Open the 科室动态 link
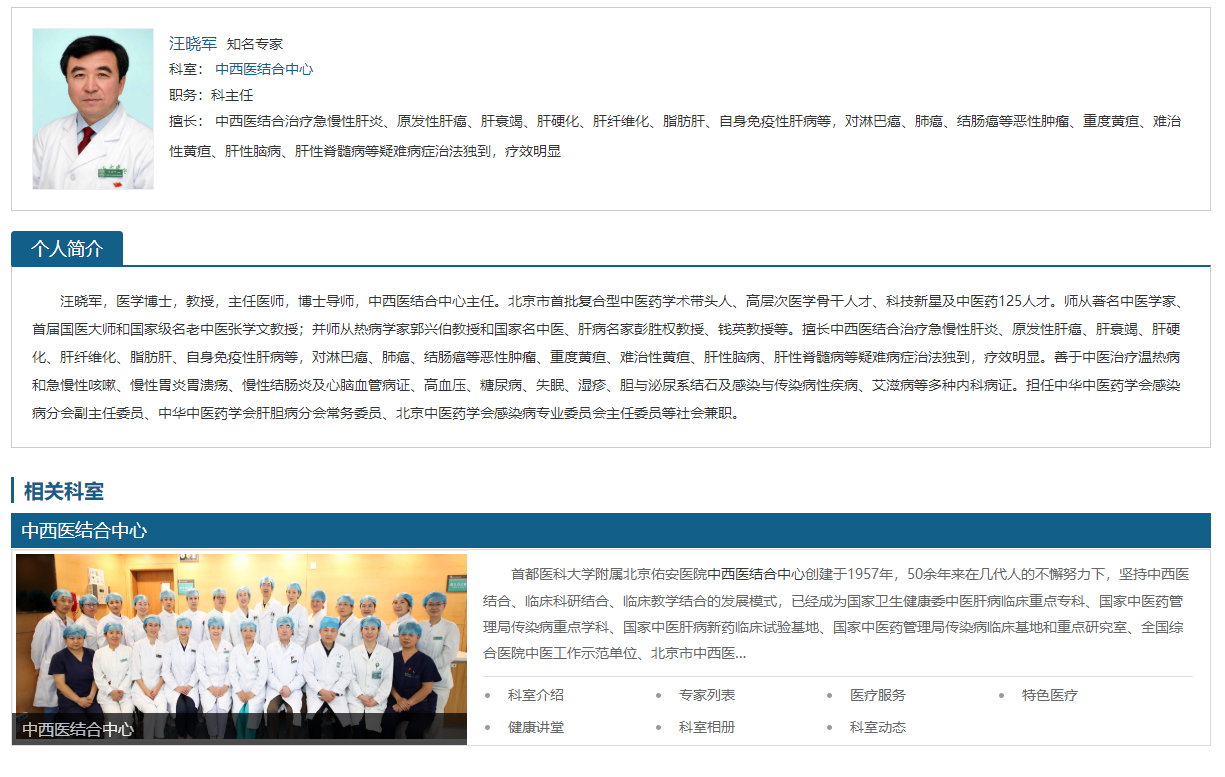The height and width of the screenshot is (777, 1225). tap(878, 727)
